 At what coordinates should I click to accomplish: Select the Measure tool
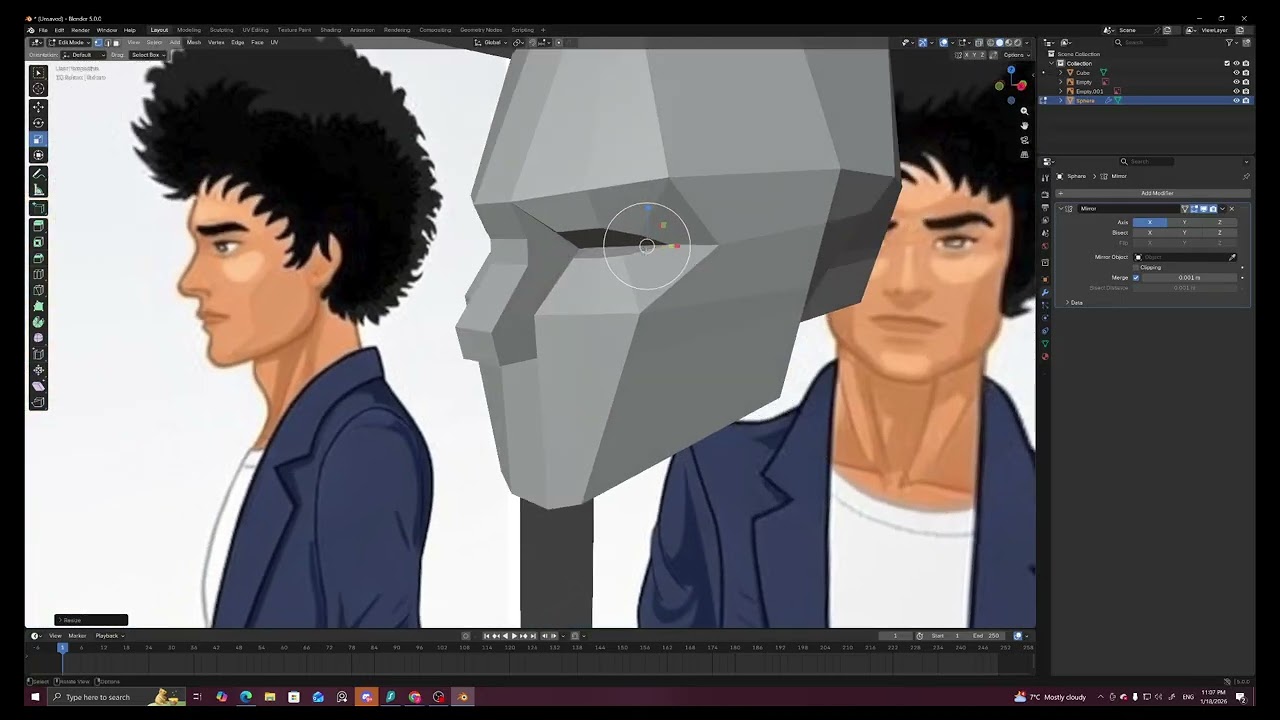tap(38, 189)
